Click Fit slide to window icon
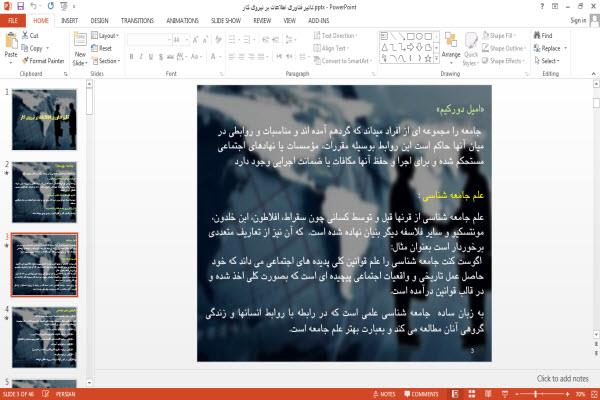Viewport: 600px width, 400px height. pos(594,394)
